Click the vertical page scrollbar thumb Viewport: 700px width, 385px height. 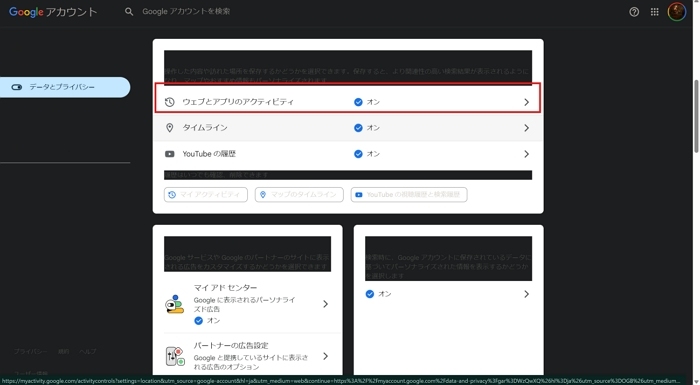point(696,117)
